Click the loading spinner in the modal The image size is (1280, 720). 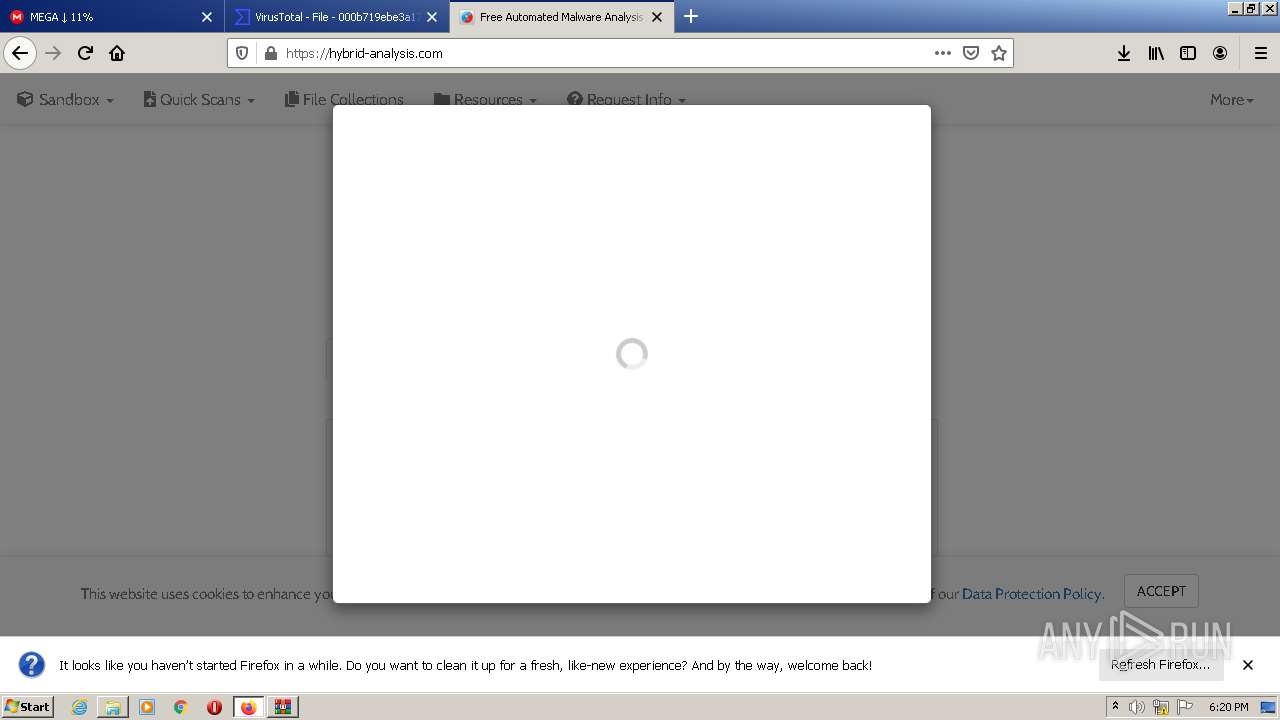point(632,354)
